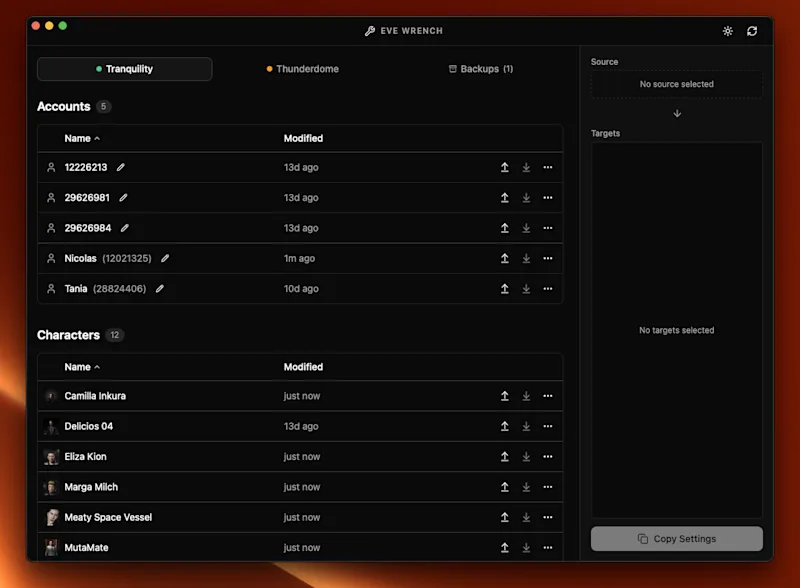Viewport: 800px width, 588px height.
Task: Click the refresh icon in title bar
Action: tap(752, 31)
